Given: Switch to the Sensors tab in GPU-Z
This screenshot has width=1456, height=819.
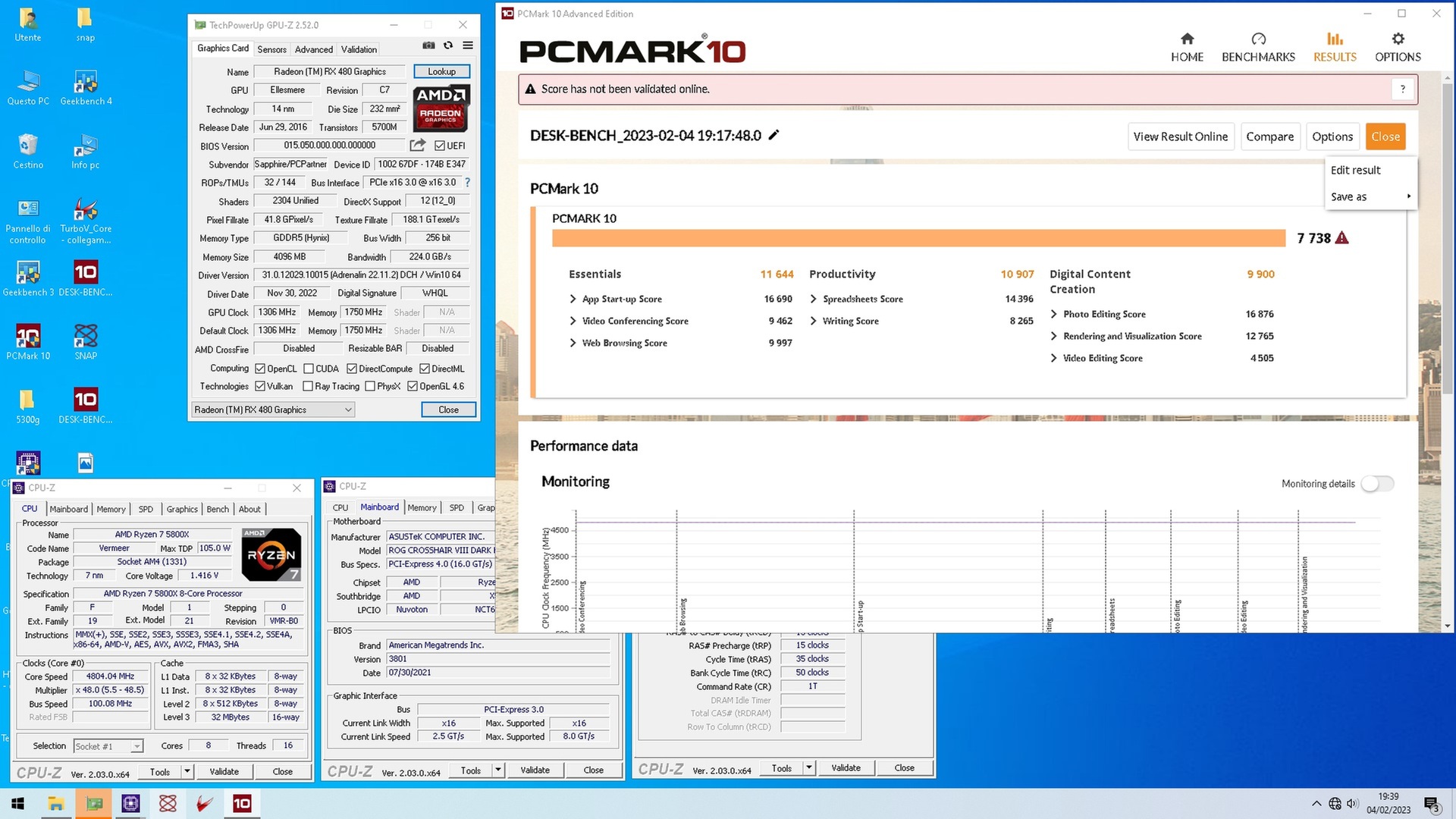Looking at the screenshot, I should click(x=271, y=49).
